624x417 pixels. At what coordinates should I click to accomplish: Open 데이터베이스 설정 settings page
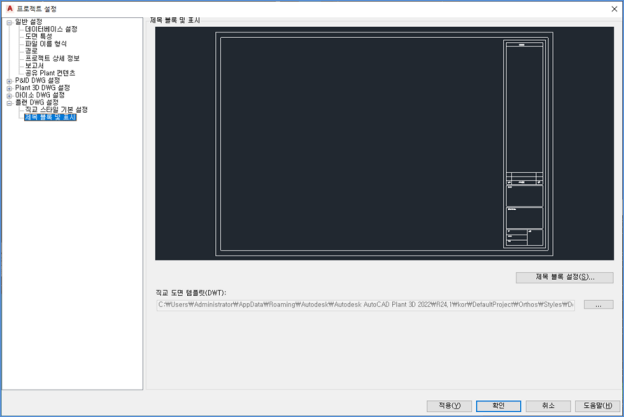51,29
